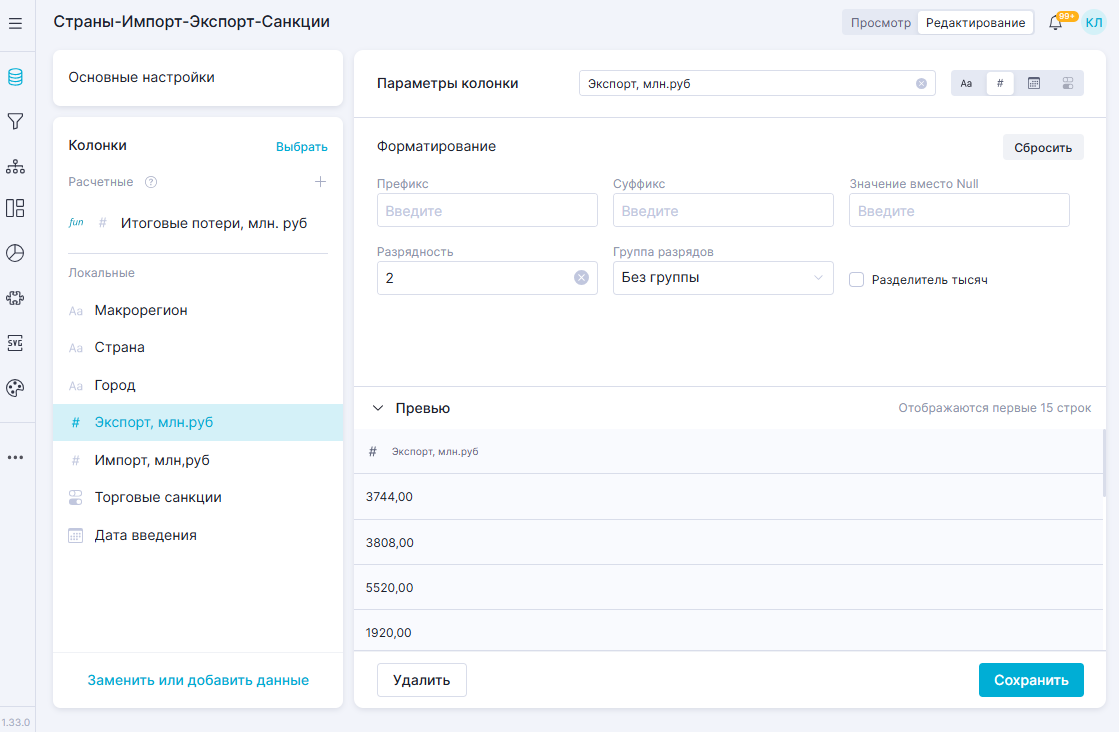This screenshot has height=732, width=1119.
Task: Click the Сохранить button
Action: (x=1031, y=680)
